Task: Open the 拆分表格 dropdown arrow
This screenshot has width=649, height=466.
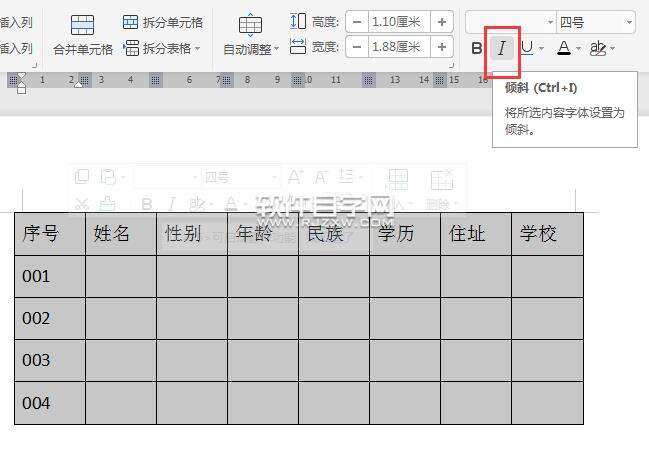Action: pos(197,49)
